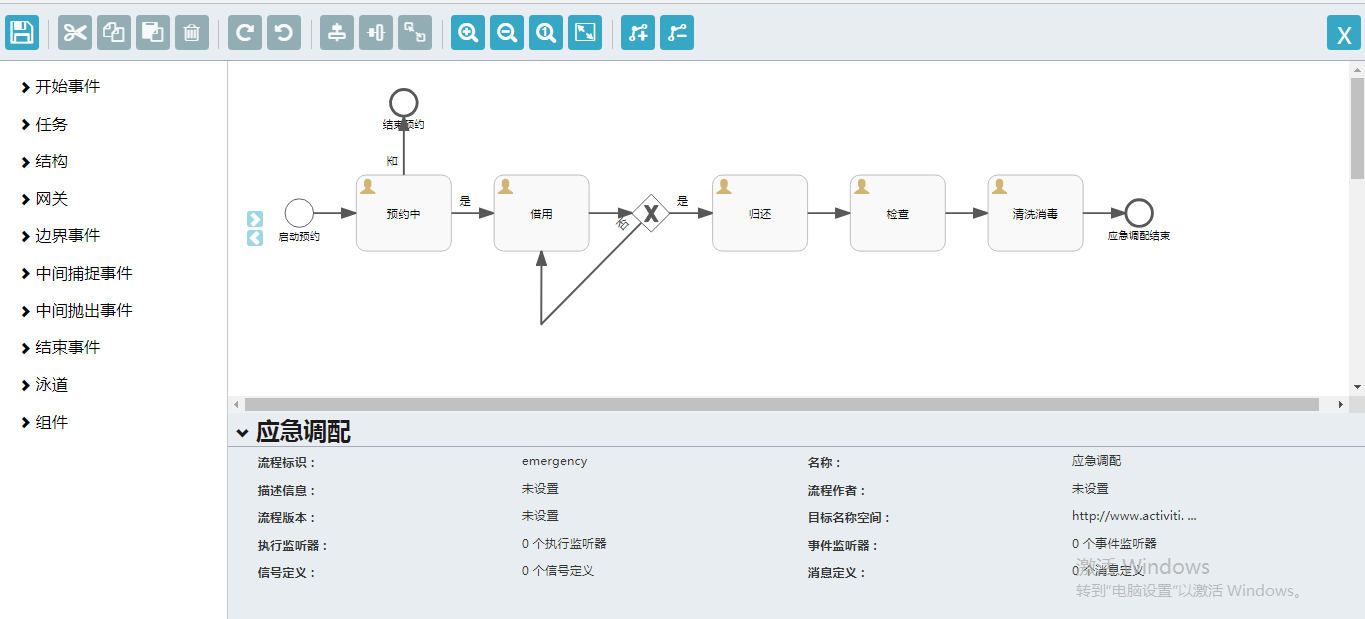Screen dimensions: 1365x619
Task: Edit the 流程标识 value emergency
Action: tap(554, 462)
